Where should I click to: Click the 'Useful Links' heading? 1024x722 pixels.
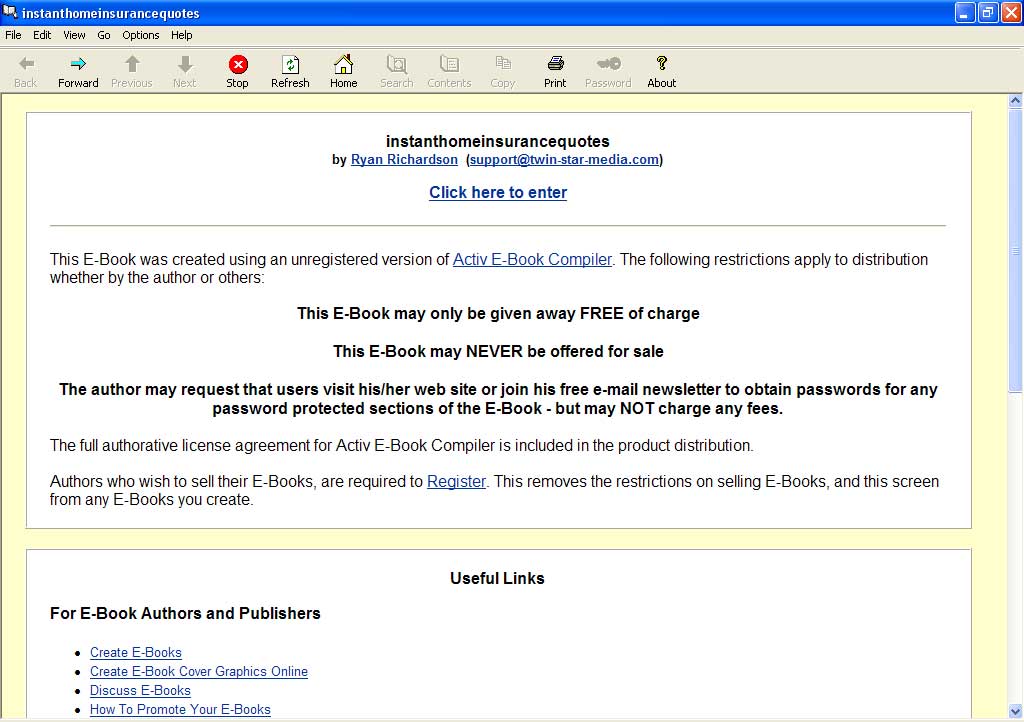(497, 578)
